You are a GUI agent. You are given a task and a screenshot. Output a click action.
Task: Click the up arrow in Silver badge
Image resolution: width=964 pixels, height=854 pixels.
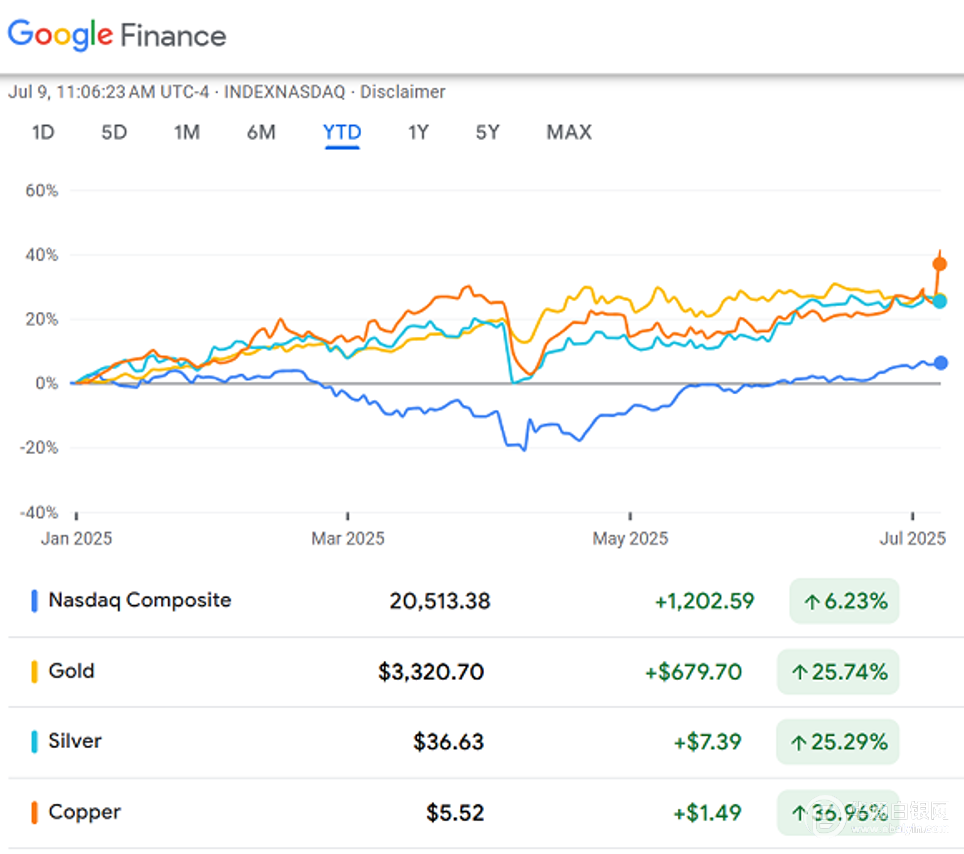click(799, 743)
